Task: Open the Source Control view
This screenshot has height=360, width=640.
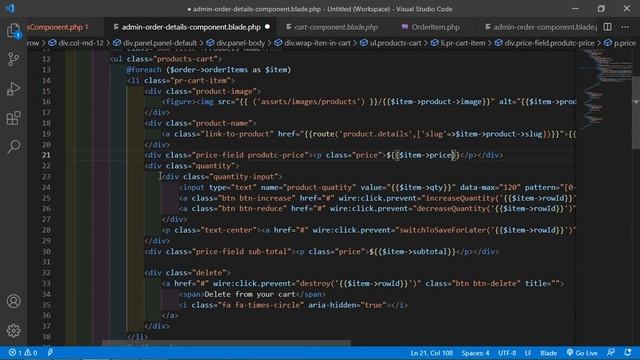Action: 13,60
